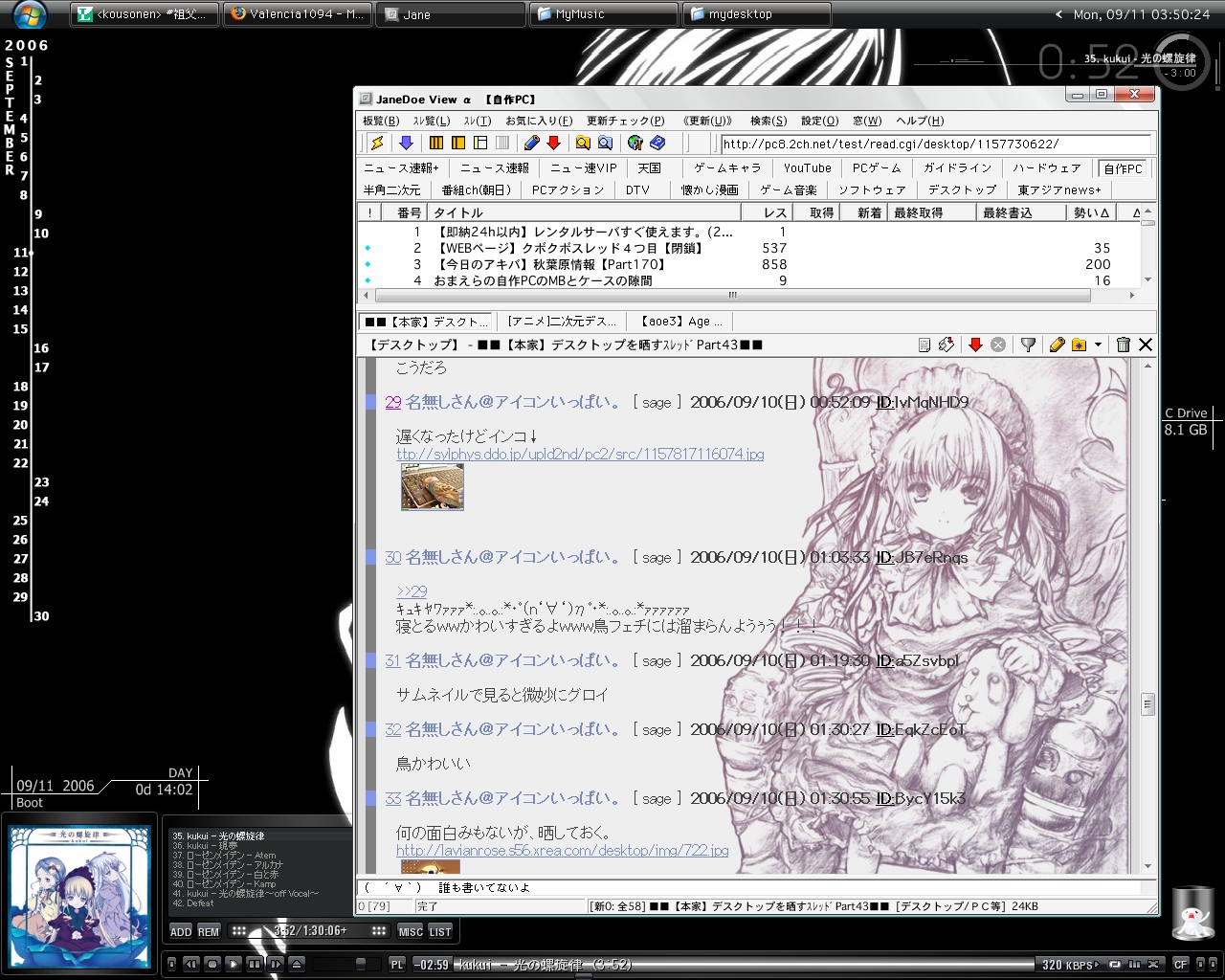Click the ADD button in the music player
This screenshot has height=980, width=1225.
point(181,931)
